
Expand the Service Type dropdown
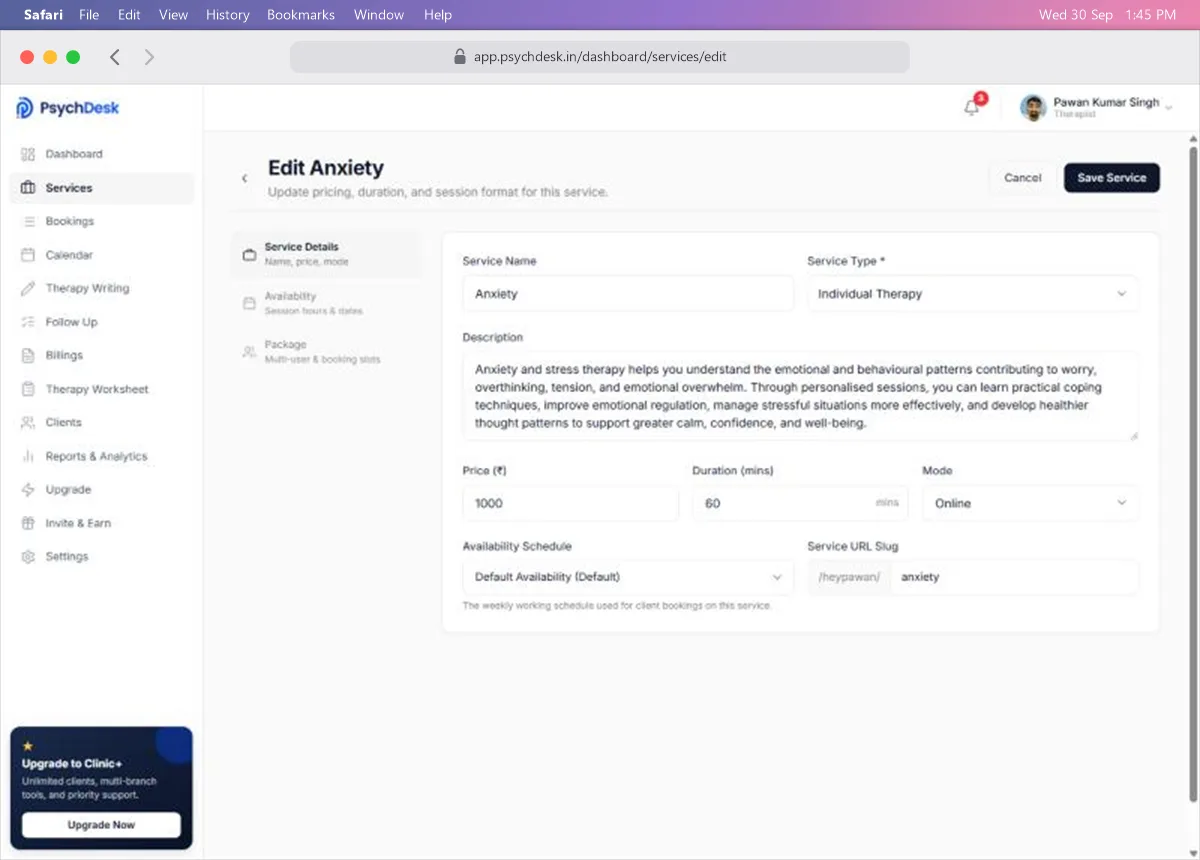tap(973, 294)
